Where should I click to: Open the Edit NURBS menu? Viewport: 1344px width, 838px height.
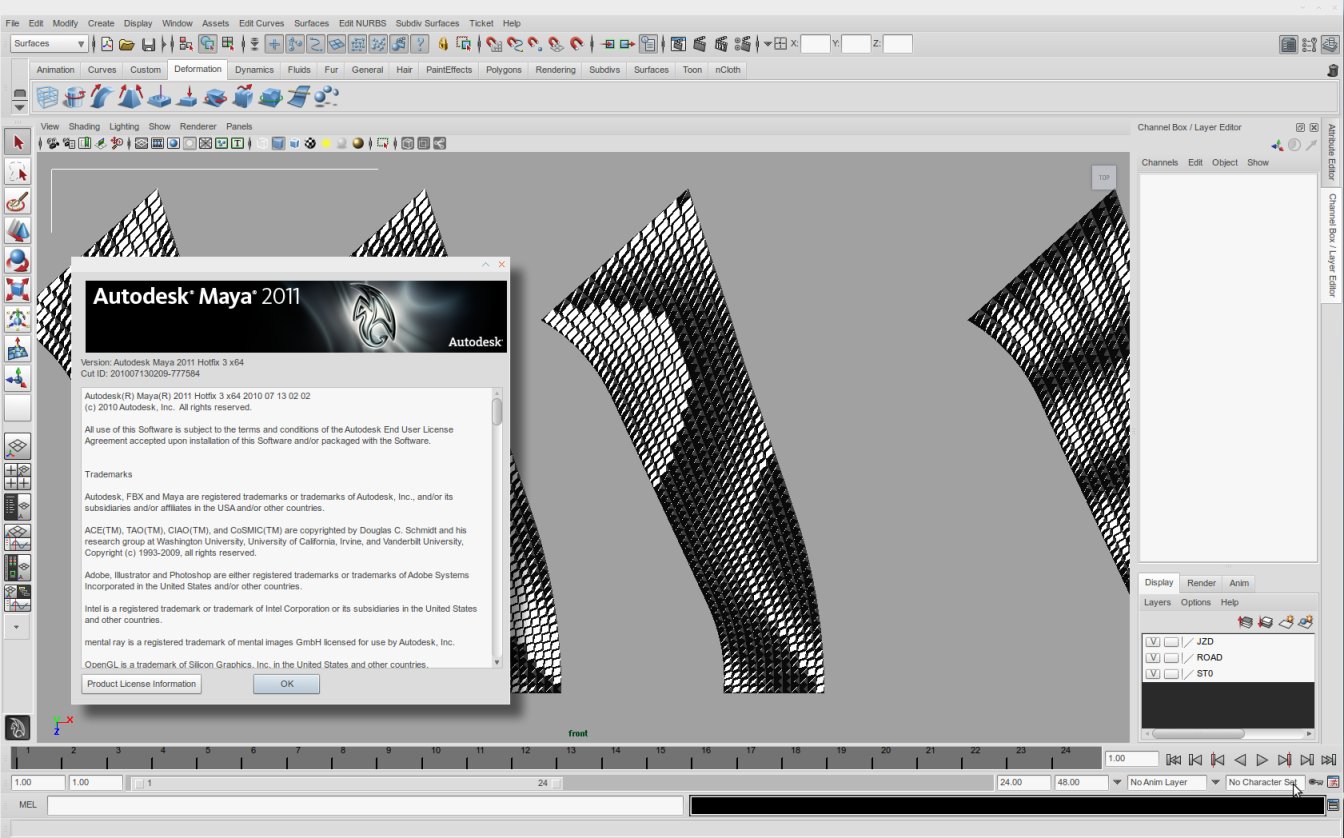360,23
